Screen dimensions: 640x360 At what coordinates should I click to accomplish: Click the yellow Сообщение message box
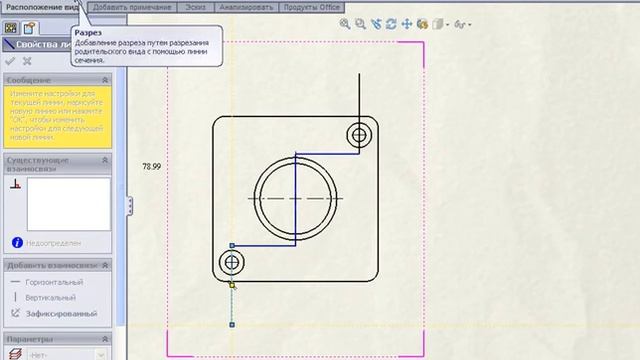coord(58,117)
